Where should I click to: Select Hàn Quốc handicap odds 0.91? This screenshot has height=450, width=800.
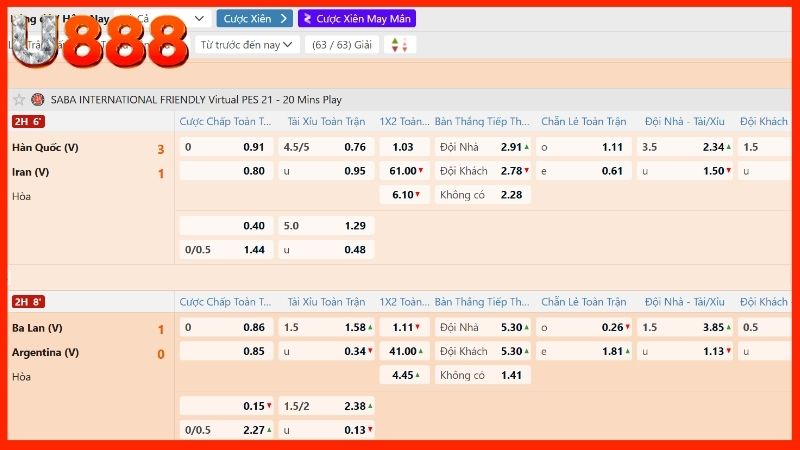(227, 147)
